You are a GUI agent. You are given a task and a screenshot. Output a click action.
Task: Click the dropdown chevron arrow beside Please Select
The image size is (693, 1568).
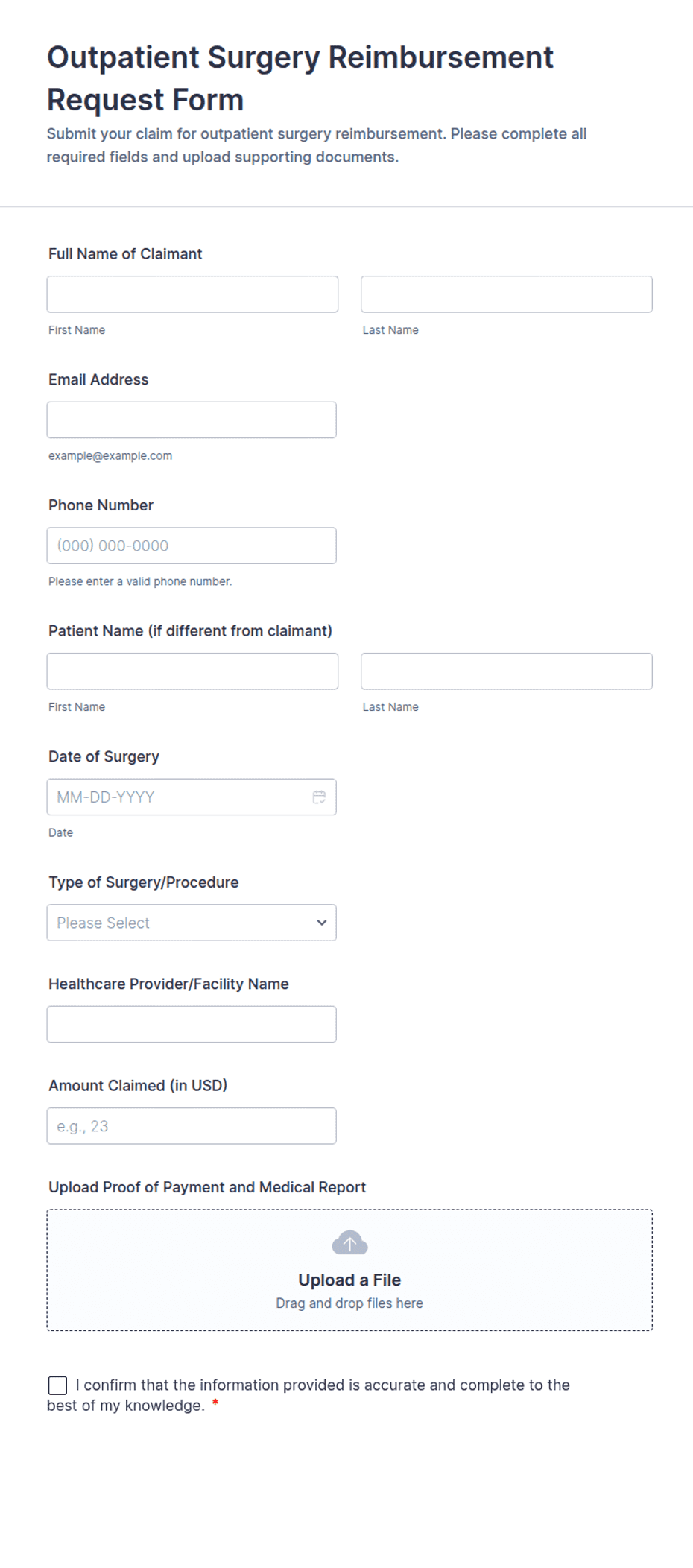click(x=322, y=923)
